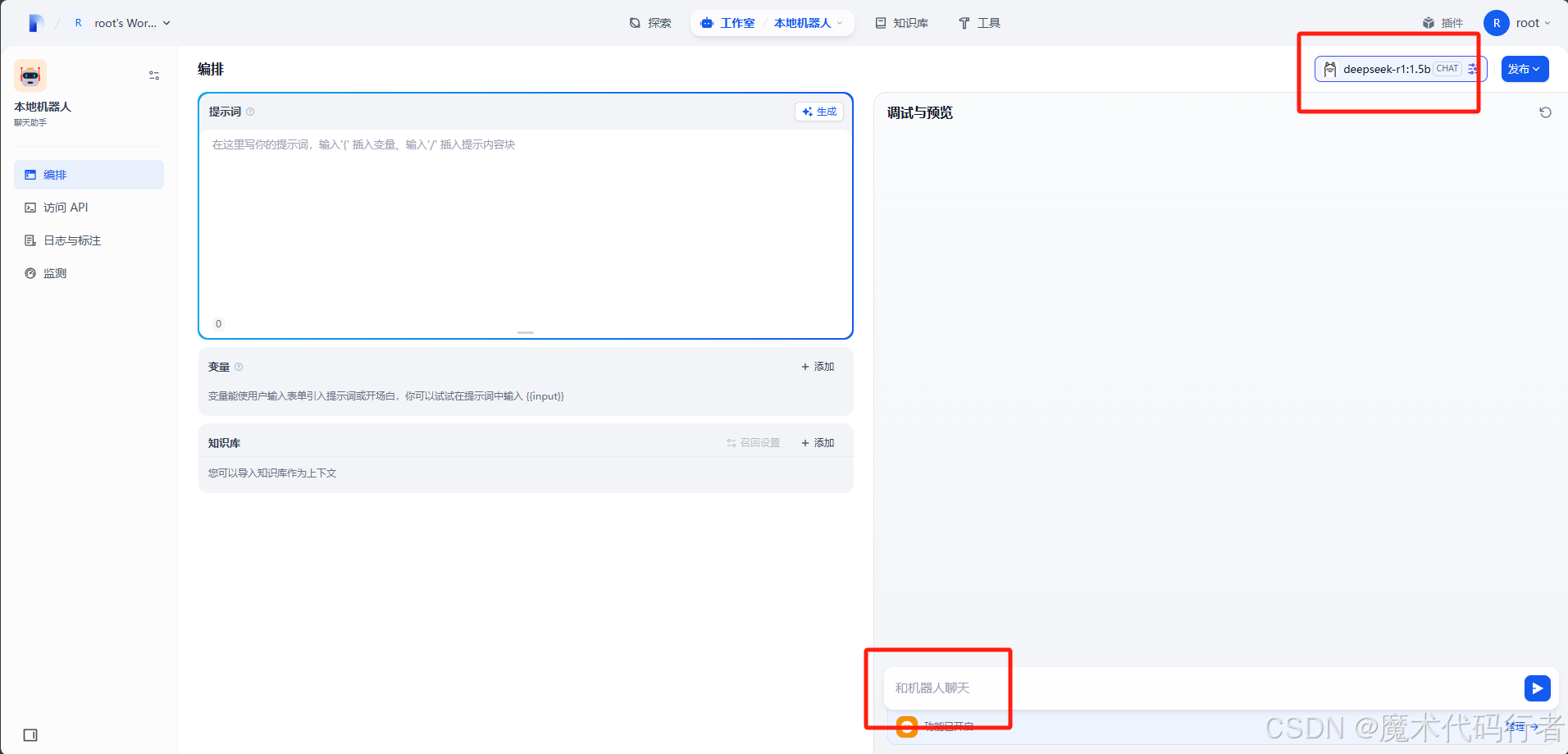Open the deepseek-r1:1.5b model selector

point(1401,69)
